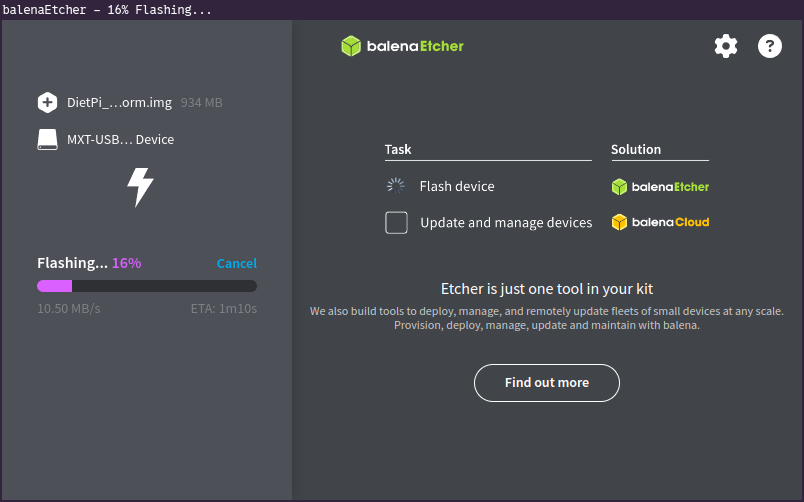Open Etcher settings with the gear icon
Screen dimensions: 804x502
pyautogui.click(x=725, y=46)
